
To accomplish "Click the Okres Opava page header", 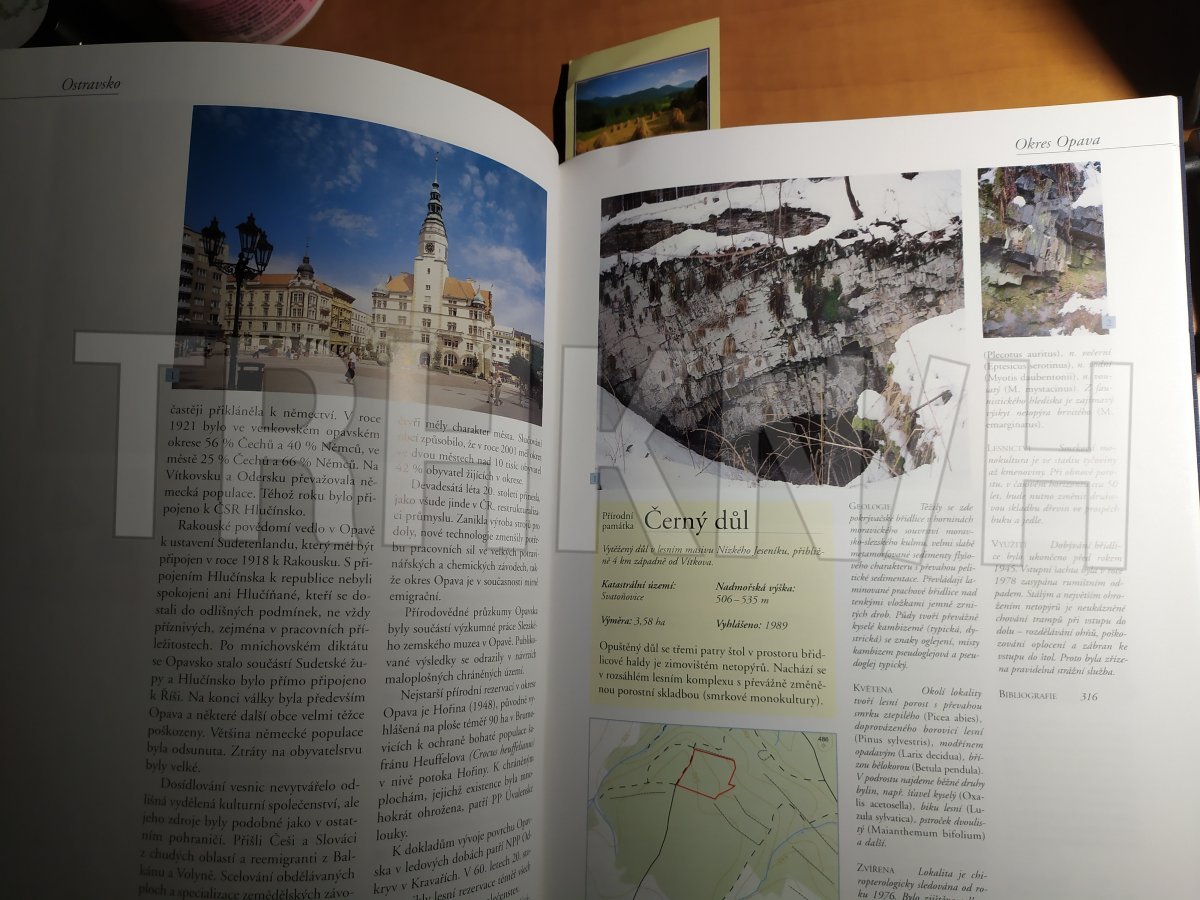I will [1057, 142].
